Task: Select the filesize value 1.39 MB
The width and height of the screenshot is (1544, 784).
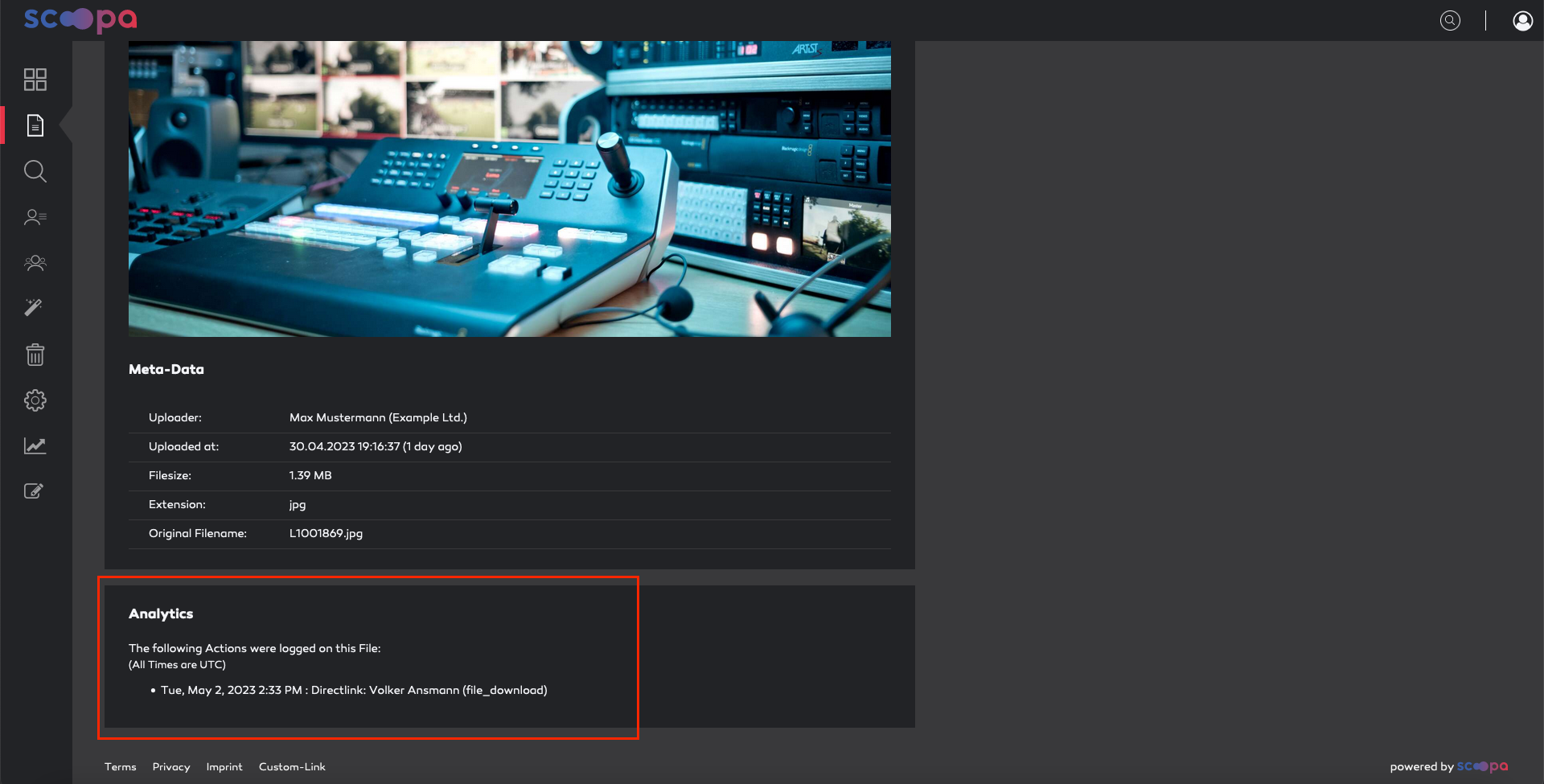Action: click(x=310, y=476)
